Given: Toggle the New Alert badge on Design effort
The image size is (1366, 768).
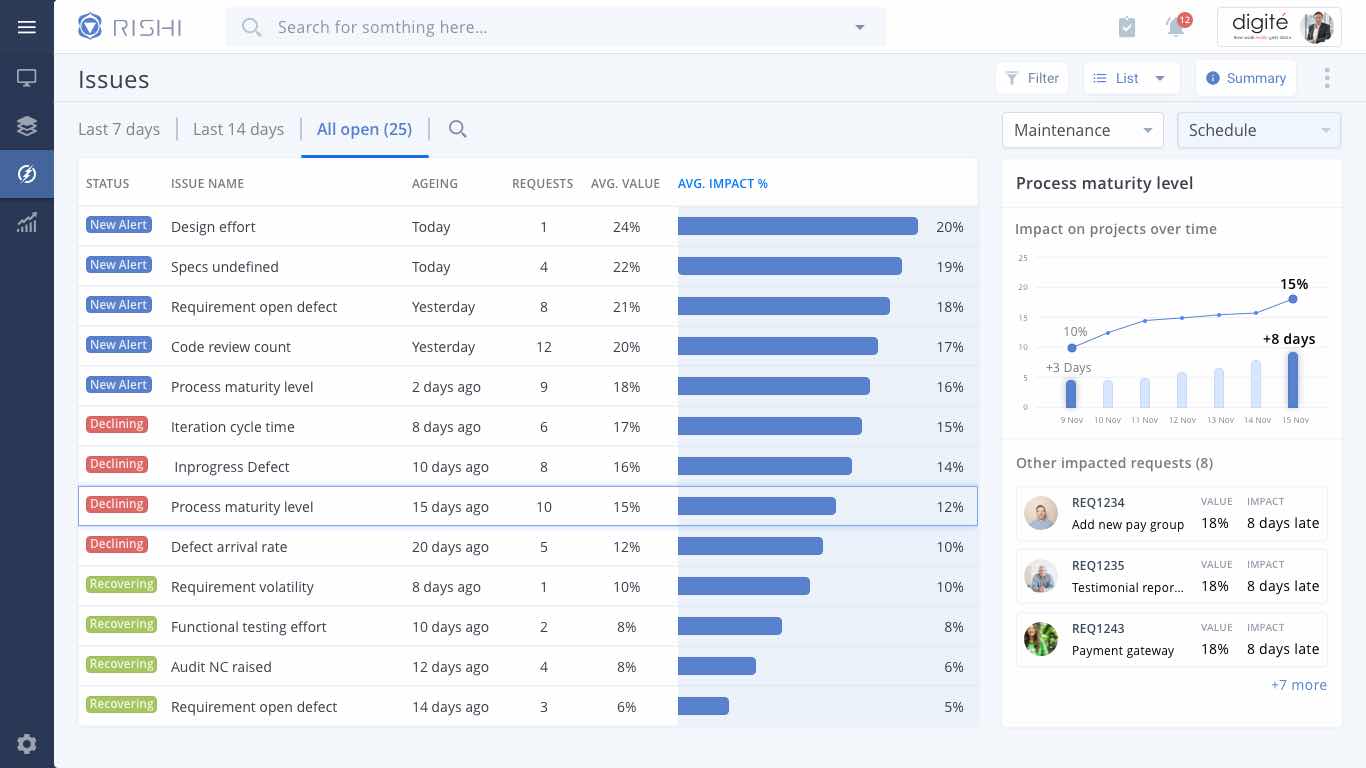Looking at the screenshot, I should click(x=118, y=224).
